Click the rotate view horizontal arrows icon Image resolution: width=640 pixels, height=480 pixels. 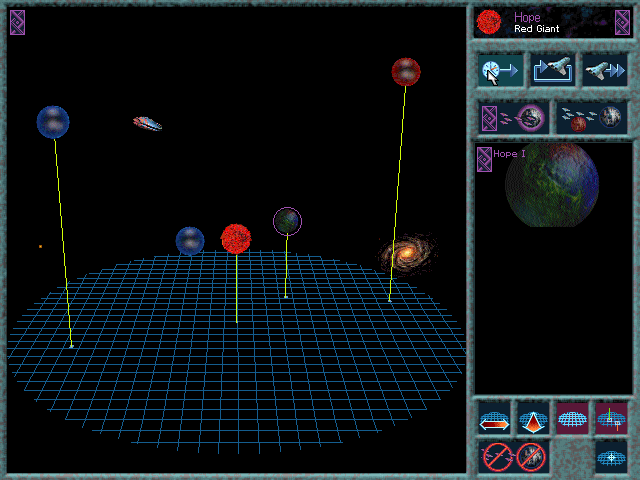494,418
